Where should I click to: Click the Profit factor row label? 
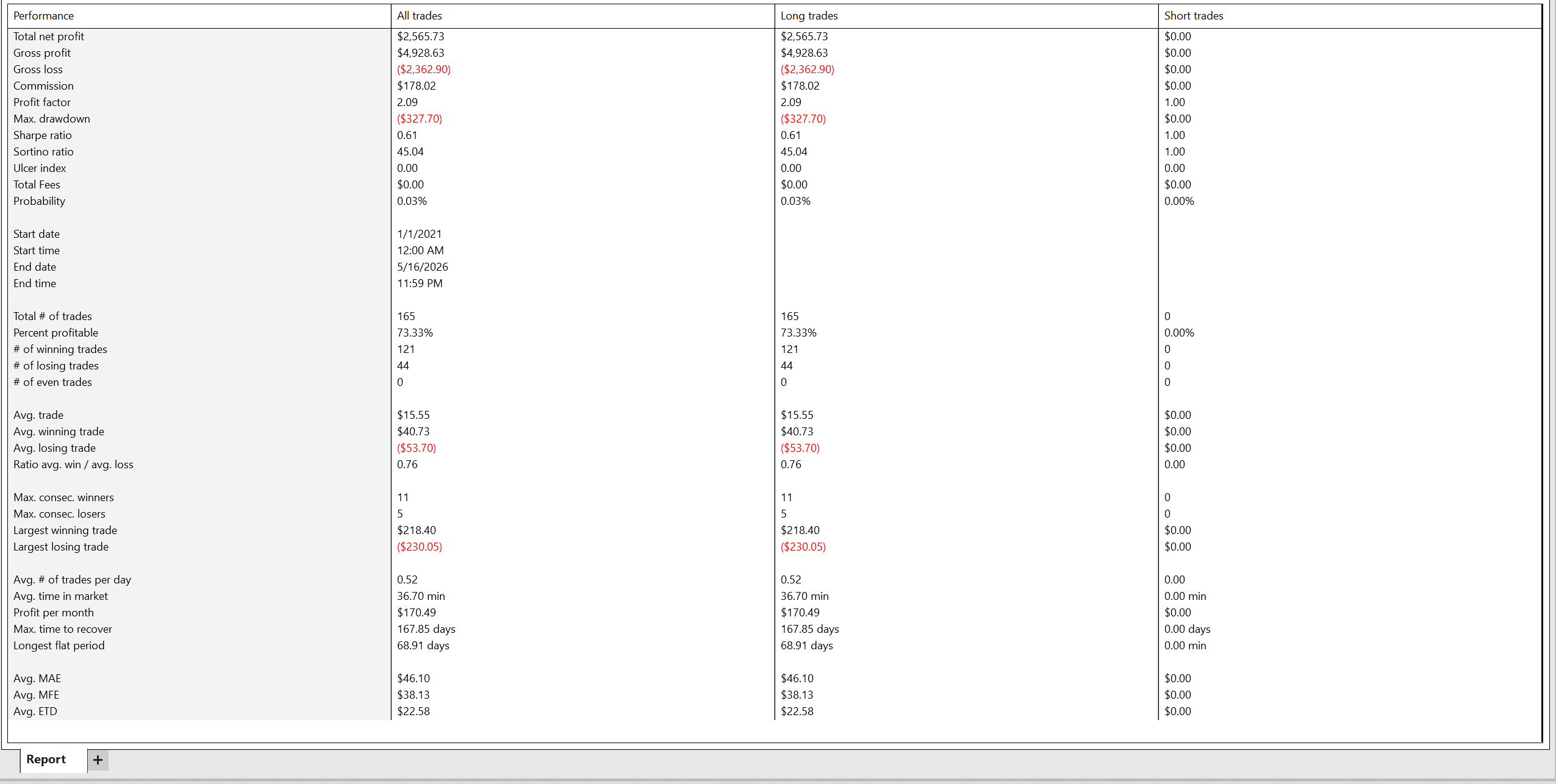point(42,102)
